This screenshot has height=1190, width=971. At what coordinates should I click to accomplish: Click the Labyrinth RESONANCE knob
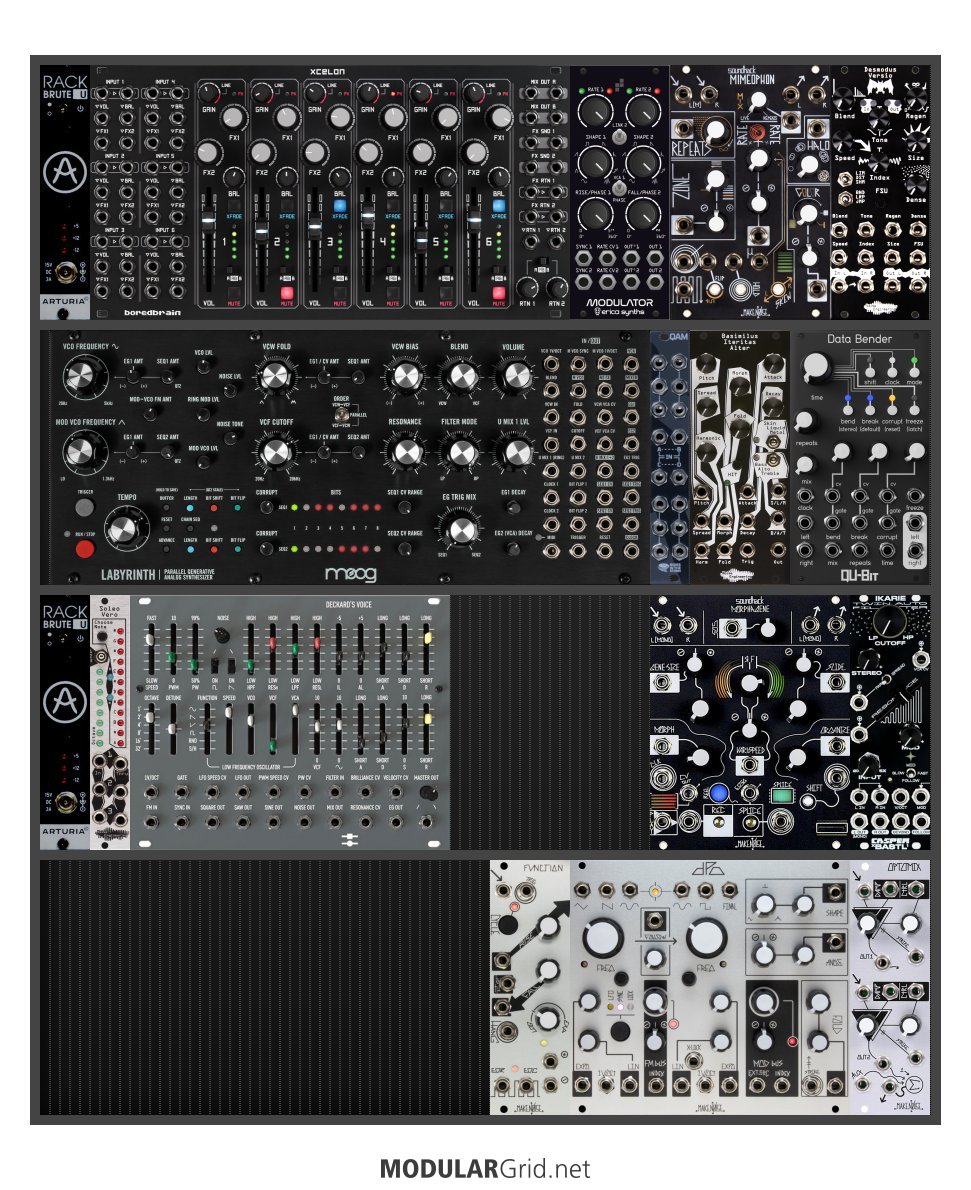[405, 452]
